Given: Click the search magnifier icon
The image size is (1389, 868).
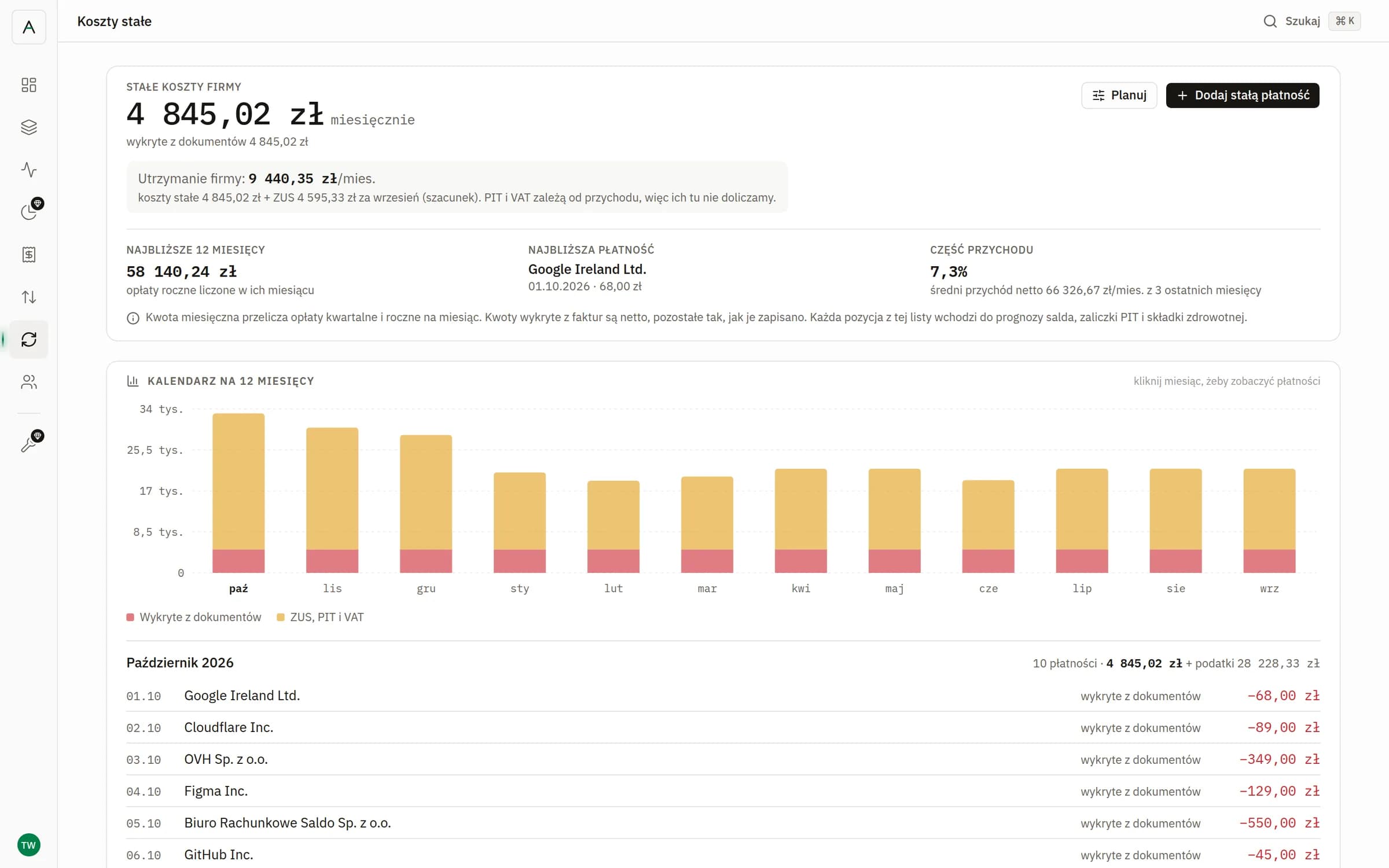Looking at the screenshot, I should tap(1270, 21).
